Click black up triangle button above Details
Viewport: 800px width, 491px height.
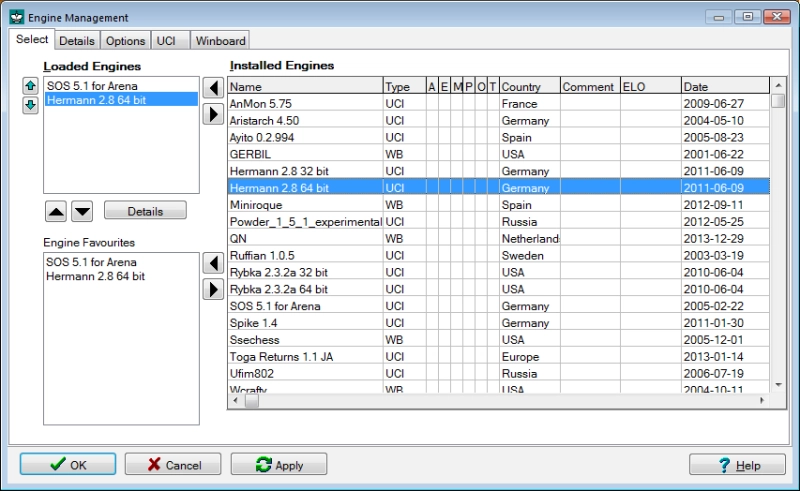coord(56,211)
